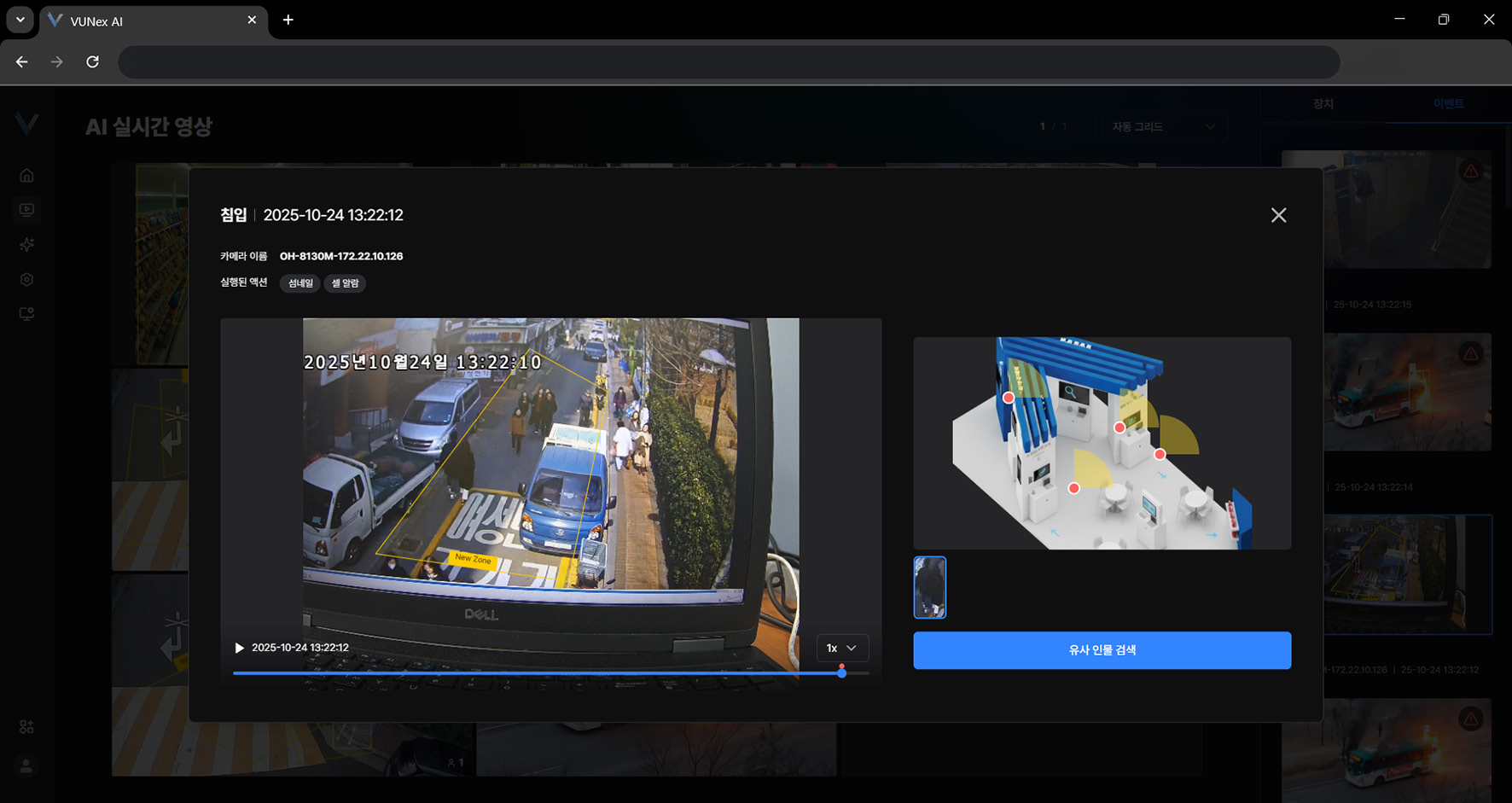Switch to the 장치 tab

(x=1323, y=104)
